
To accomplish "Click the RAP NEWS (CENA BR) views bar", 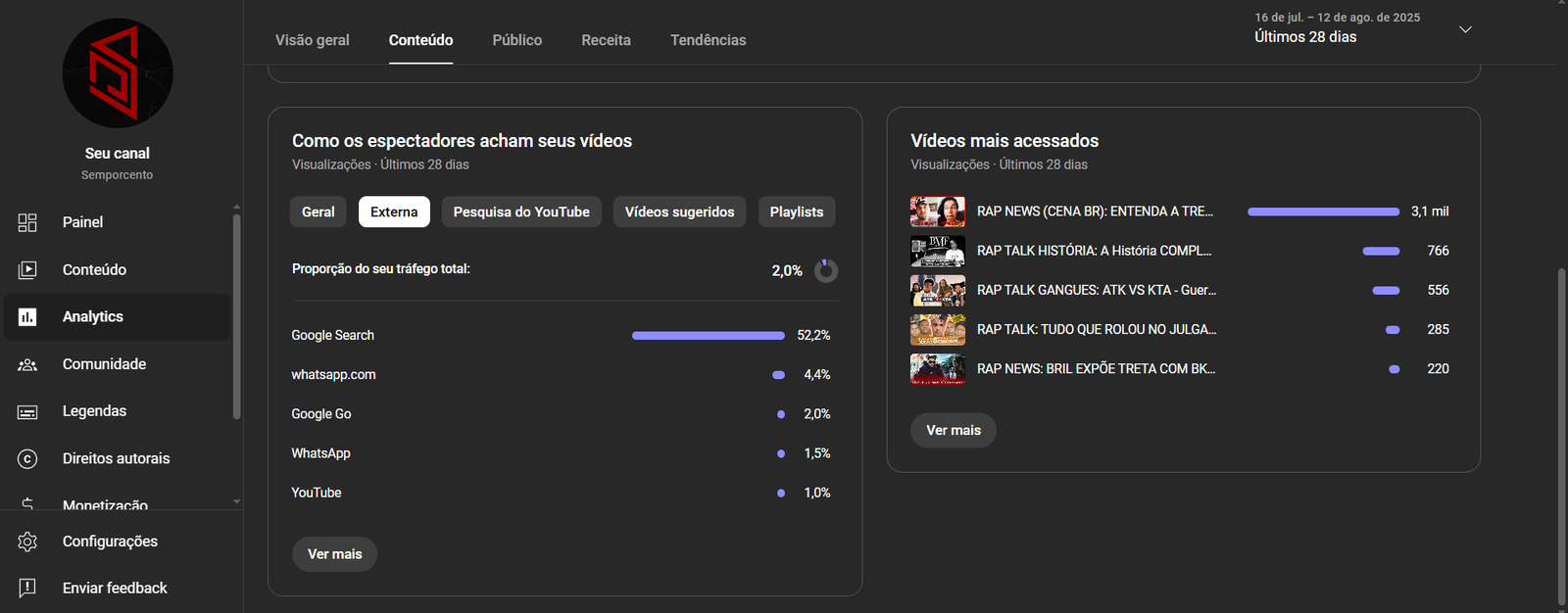I will point(1323,212).
